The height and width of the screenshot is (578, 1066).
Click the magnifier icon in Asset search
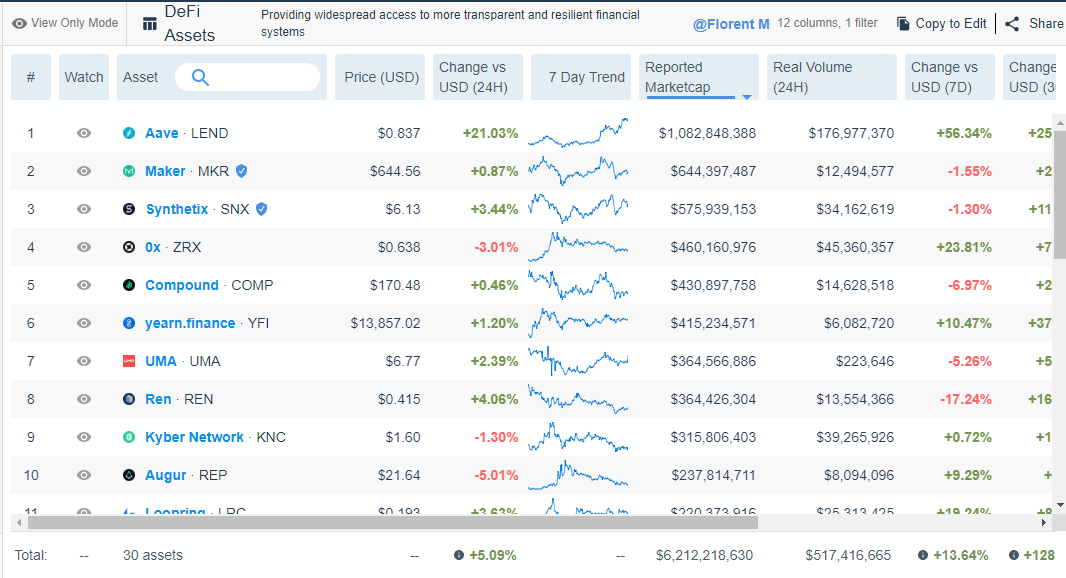200,77
